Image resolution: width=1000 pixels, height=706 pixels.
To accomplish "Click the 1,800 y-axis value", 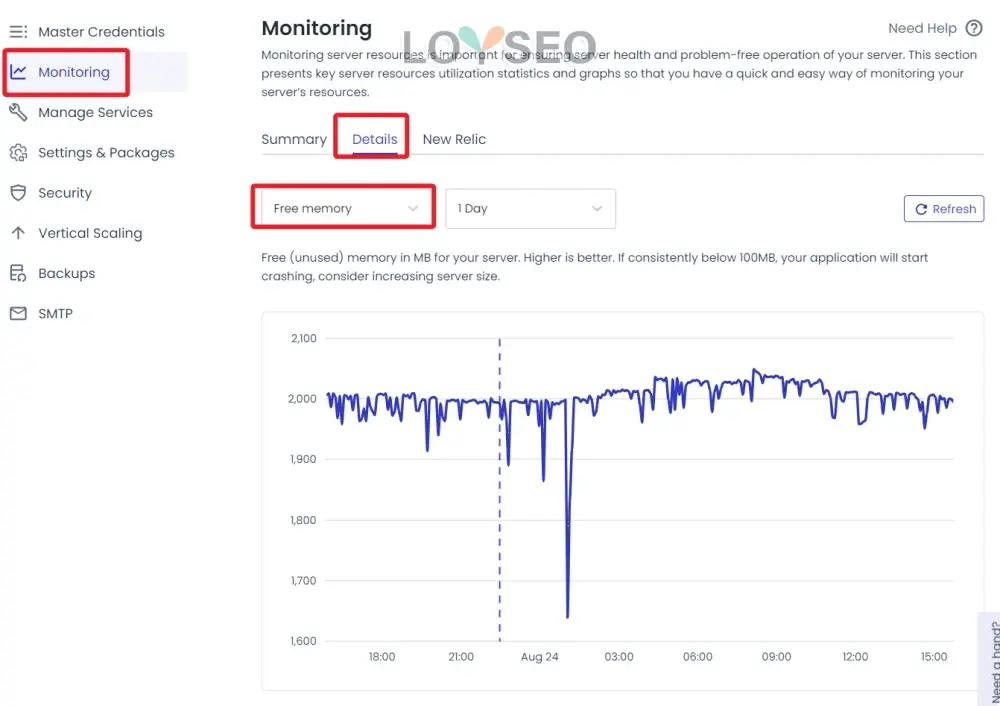I will point(304,520).
